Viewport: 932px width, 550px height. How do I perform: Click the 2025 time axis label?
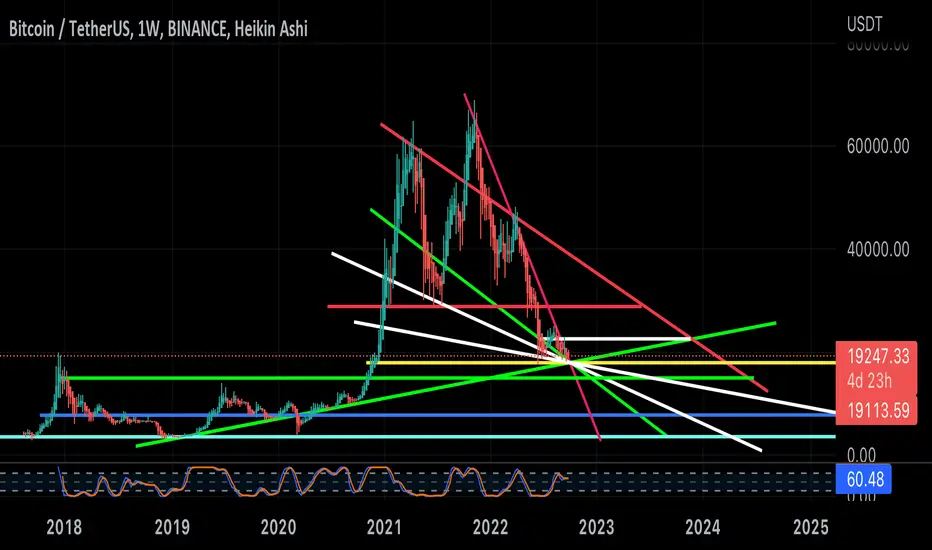(811, 527)
